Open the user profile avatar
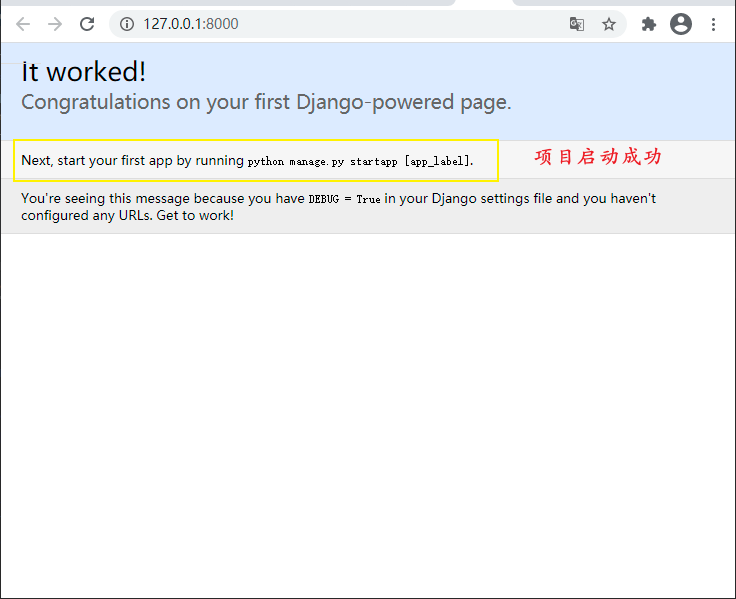 click(681, 24)
